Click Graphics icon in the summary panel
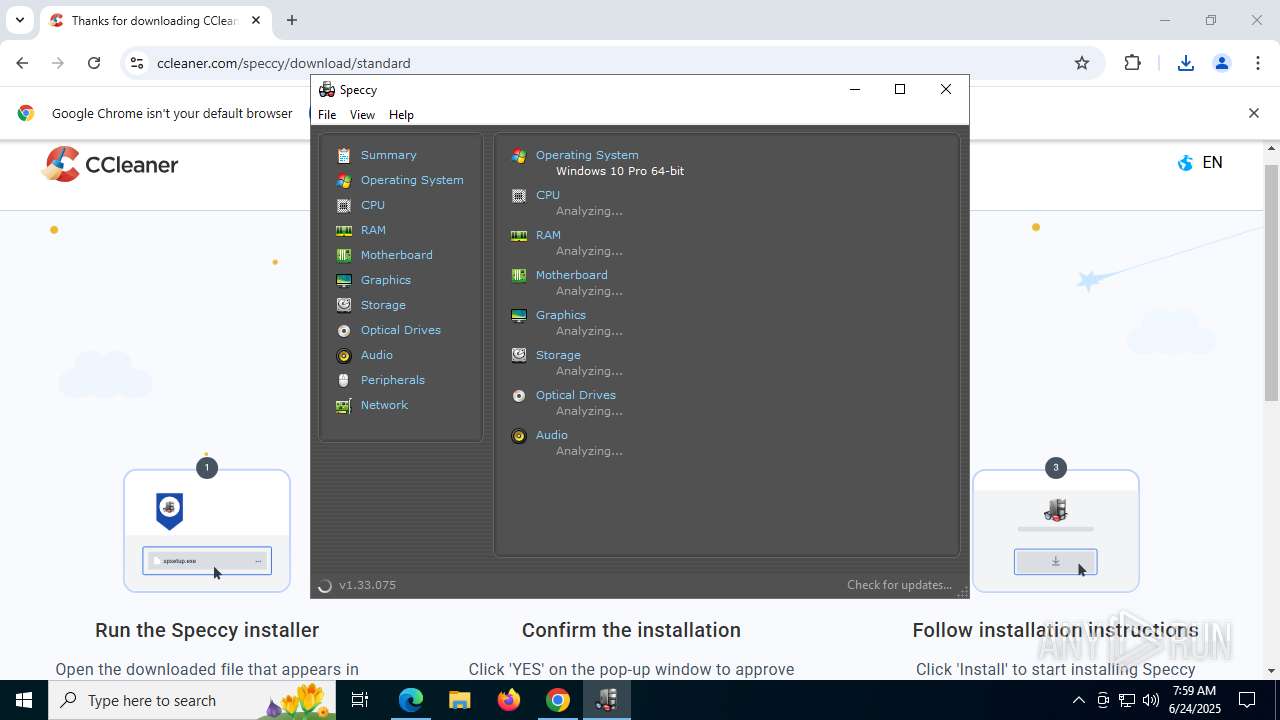 [x=519, y=315]
